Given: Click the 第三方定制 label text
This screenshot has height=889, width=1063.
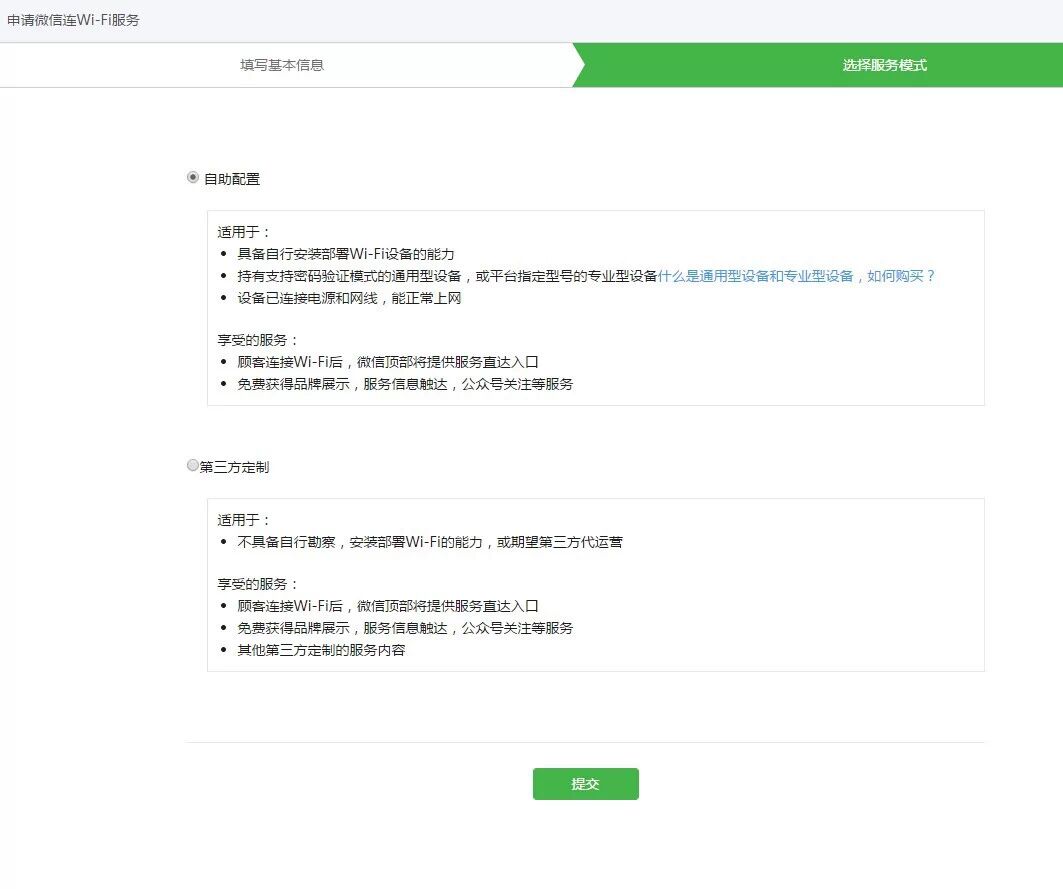Looking at the screenshot, I should coord(235,467).
